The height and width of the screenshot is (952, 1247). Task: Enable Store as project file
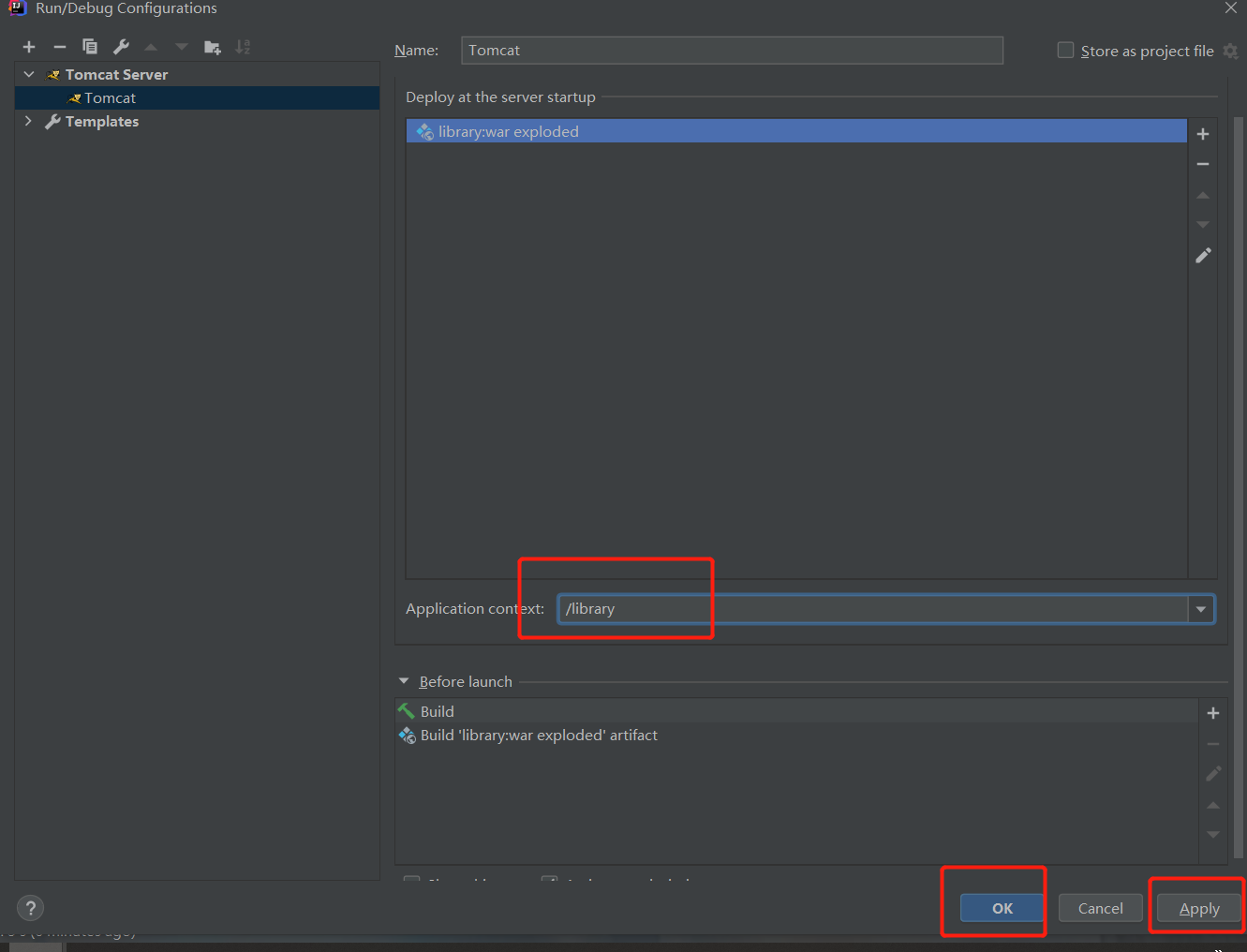pos(1065,51)
